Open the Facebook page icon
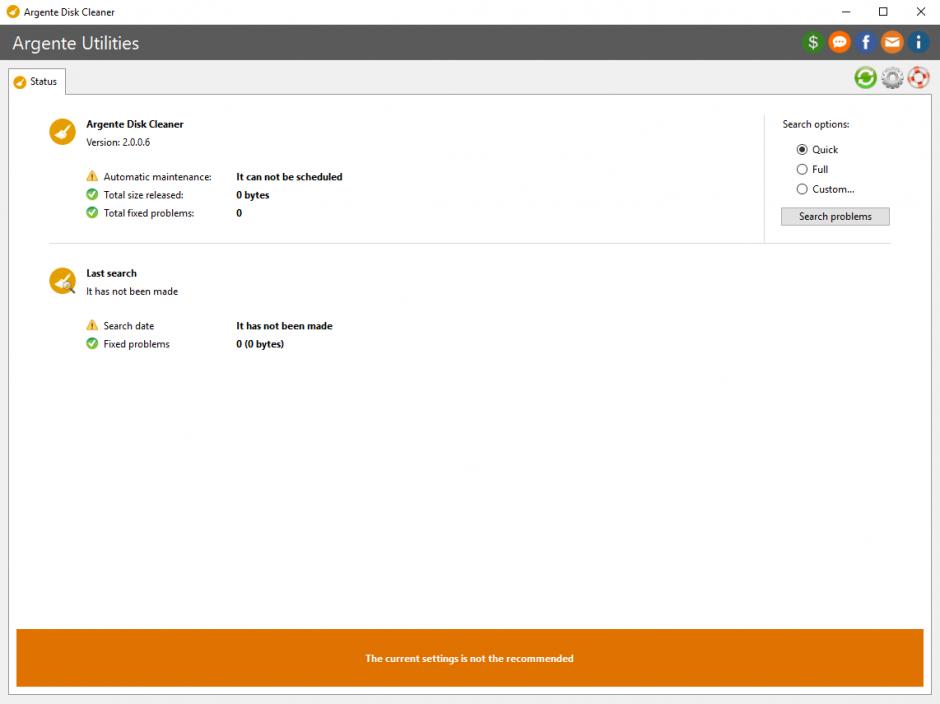This screenshot has height=704, width=940. (x=866, y=43)
